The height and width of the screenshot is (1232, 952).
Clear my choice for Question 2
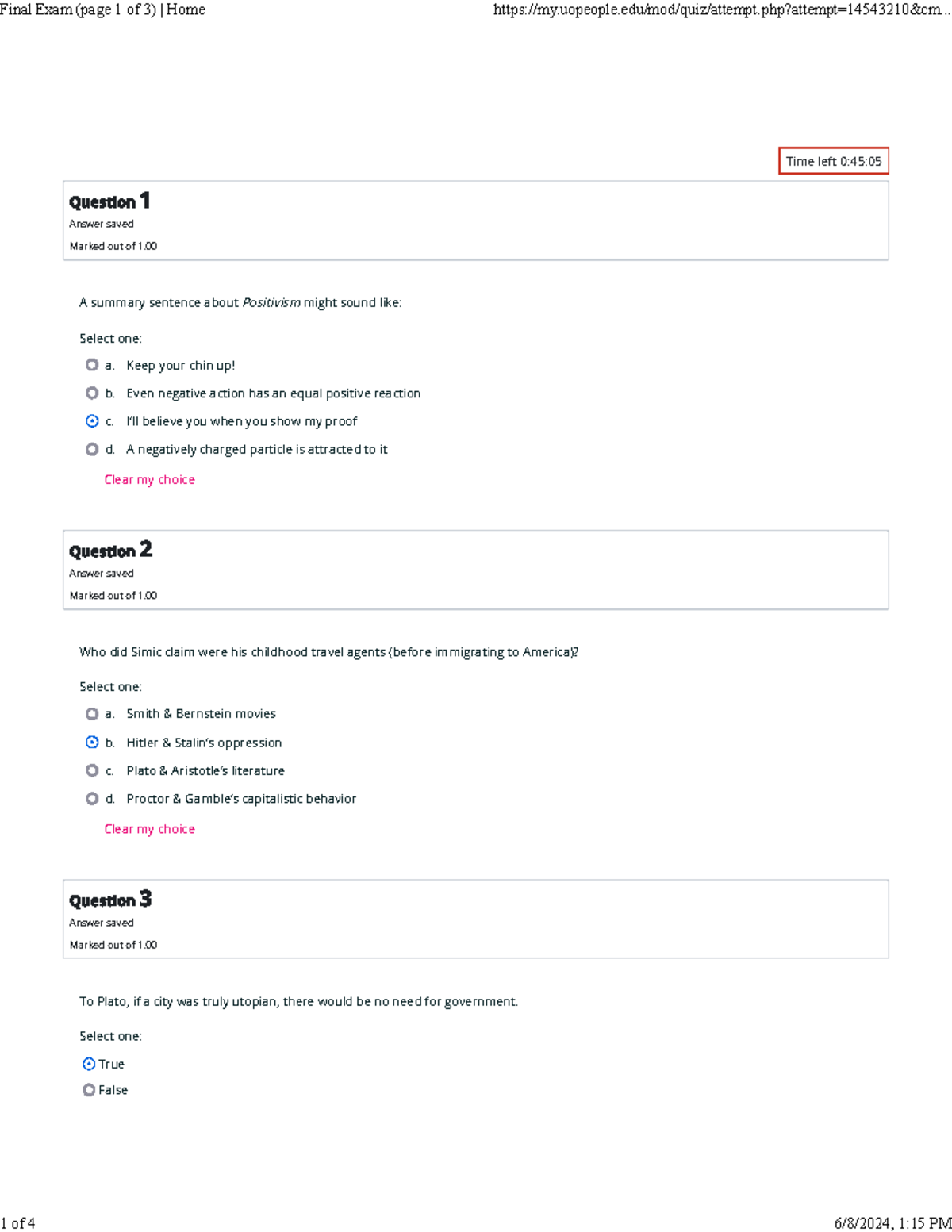(149, 829)
